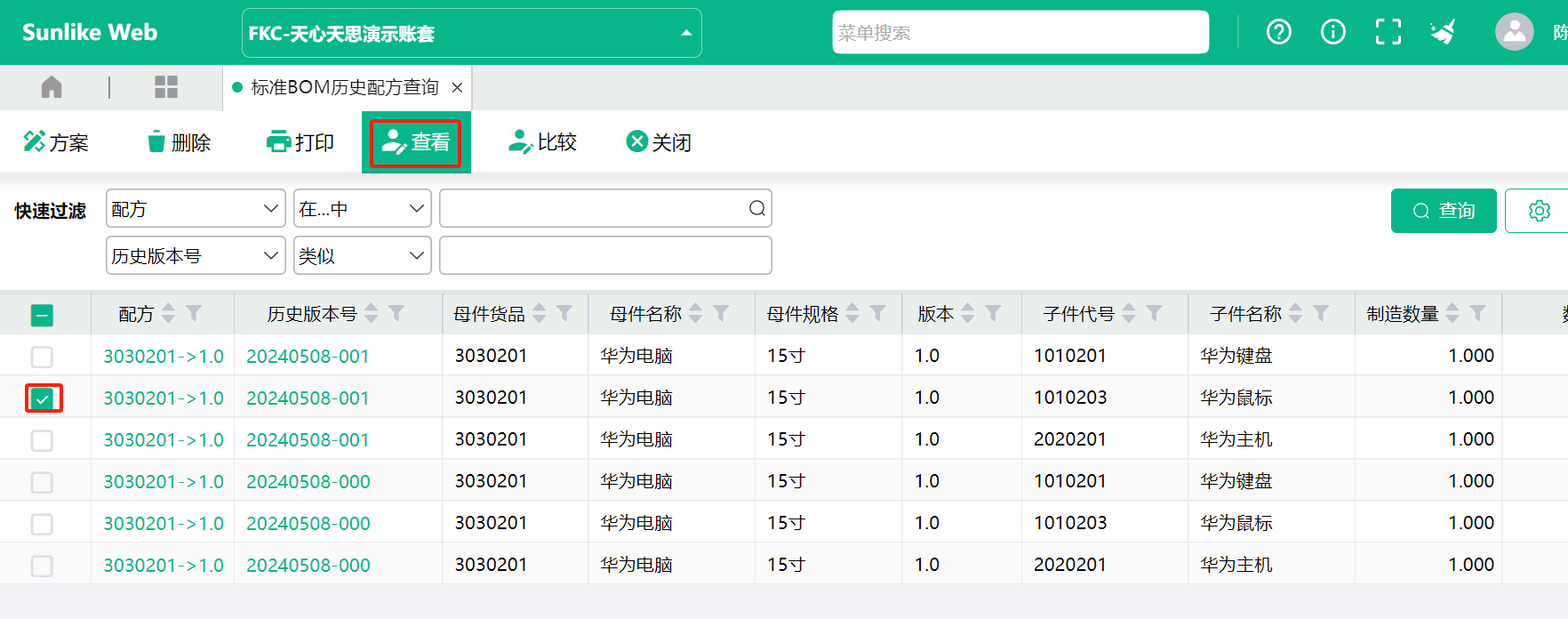This screenshot has height=619, width=1568.
Task: Switch to 标准BOM历史配方查询 tab
Action: (345, 87)
